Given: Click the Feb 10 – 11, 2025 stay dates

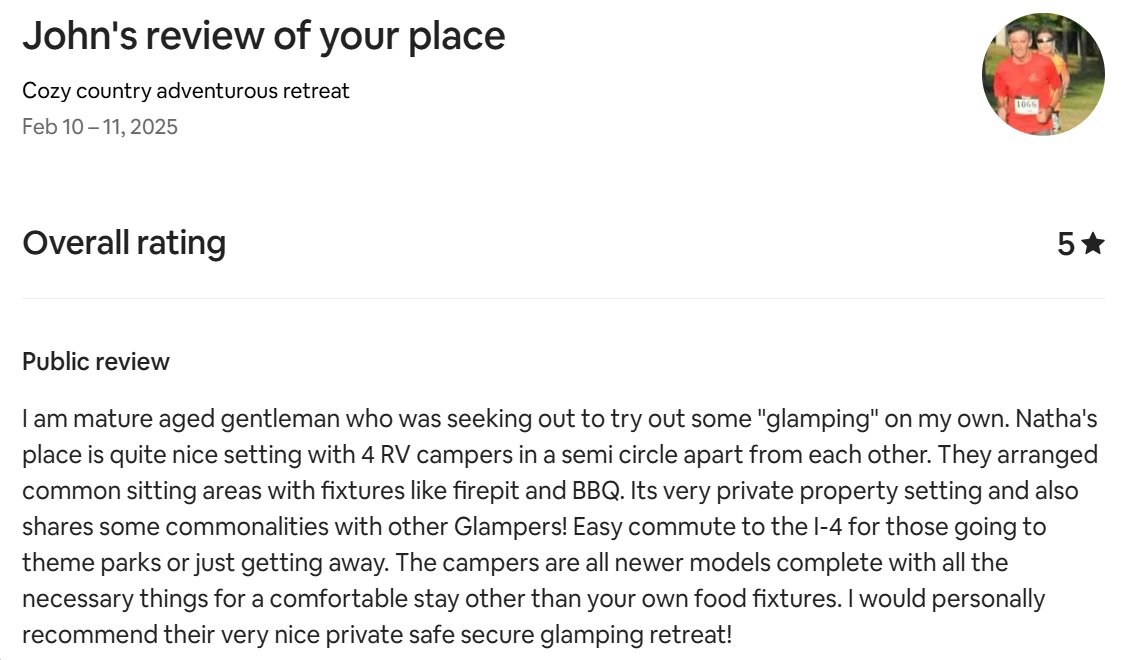Looking at the screenshot, I should click(x=100, y=127).
